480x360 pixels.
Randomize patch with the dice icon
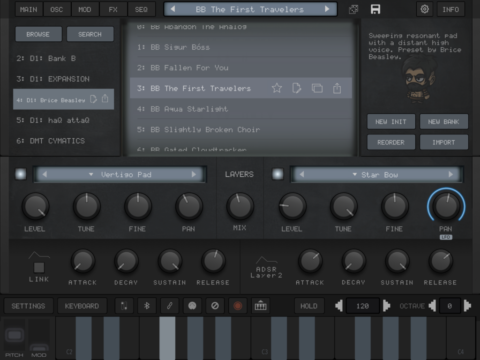pyautogui.click(x=353, y=10)
